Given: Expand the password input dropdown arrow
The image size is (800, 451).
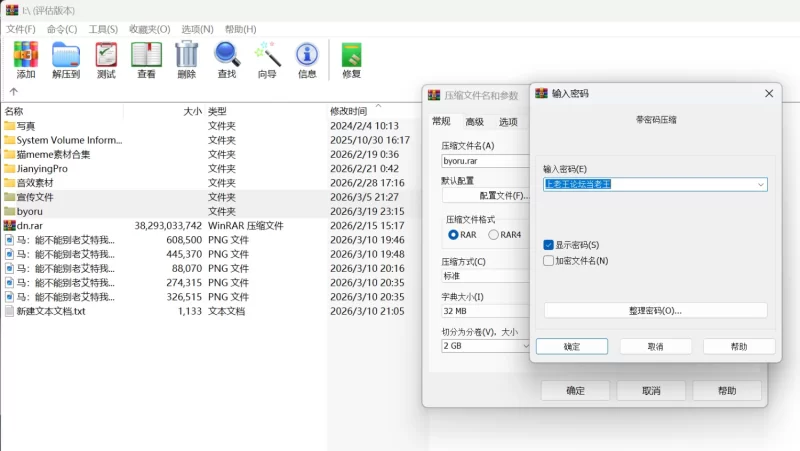Looking at the screenshot, I should click(761, 184).
